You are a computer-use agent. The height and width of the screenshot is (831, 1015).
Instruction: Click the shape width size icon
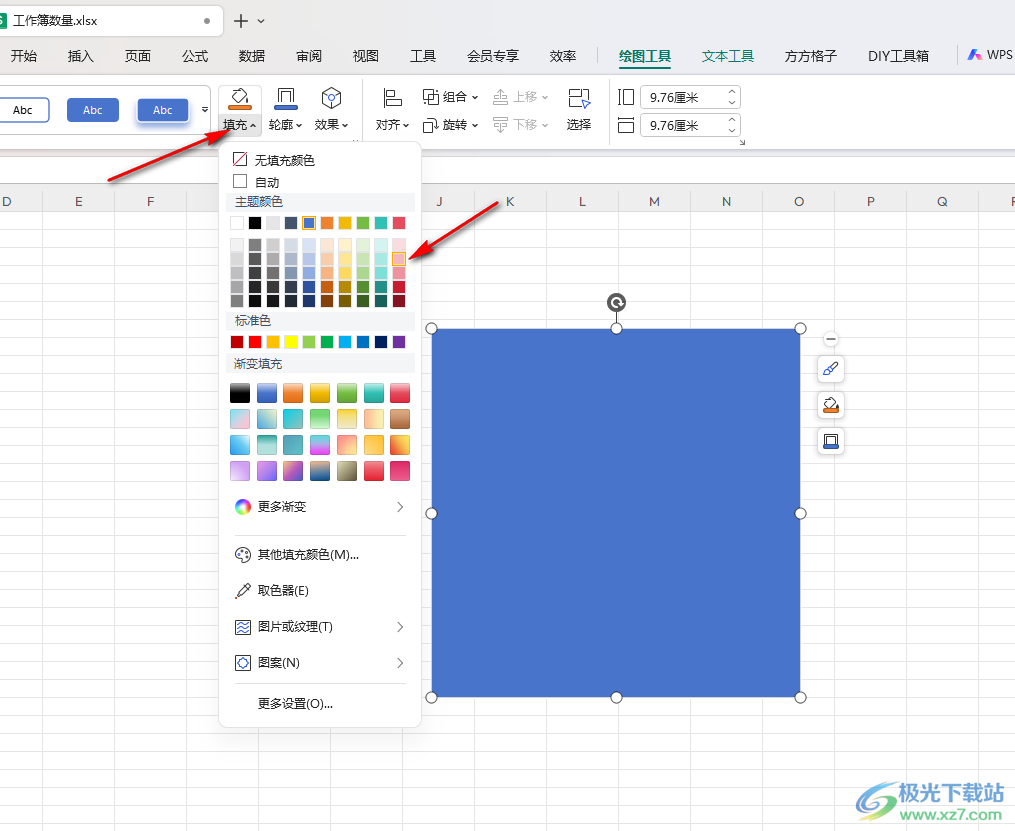[x=626, y=125]
